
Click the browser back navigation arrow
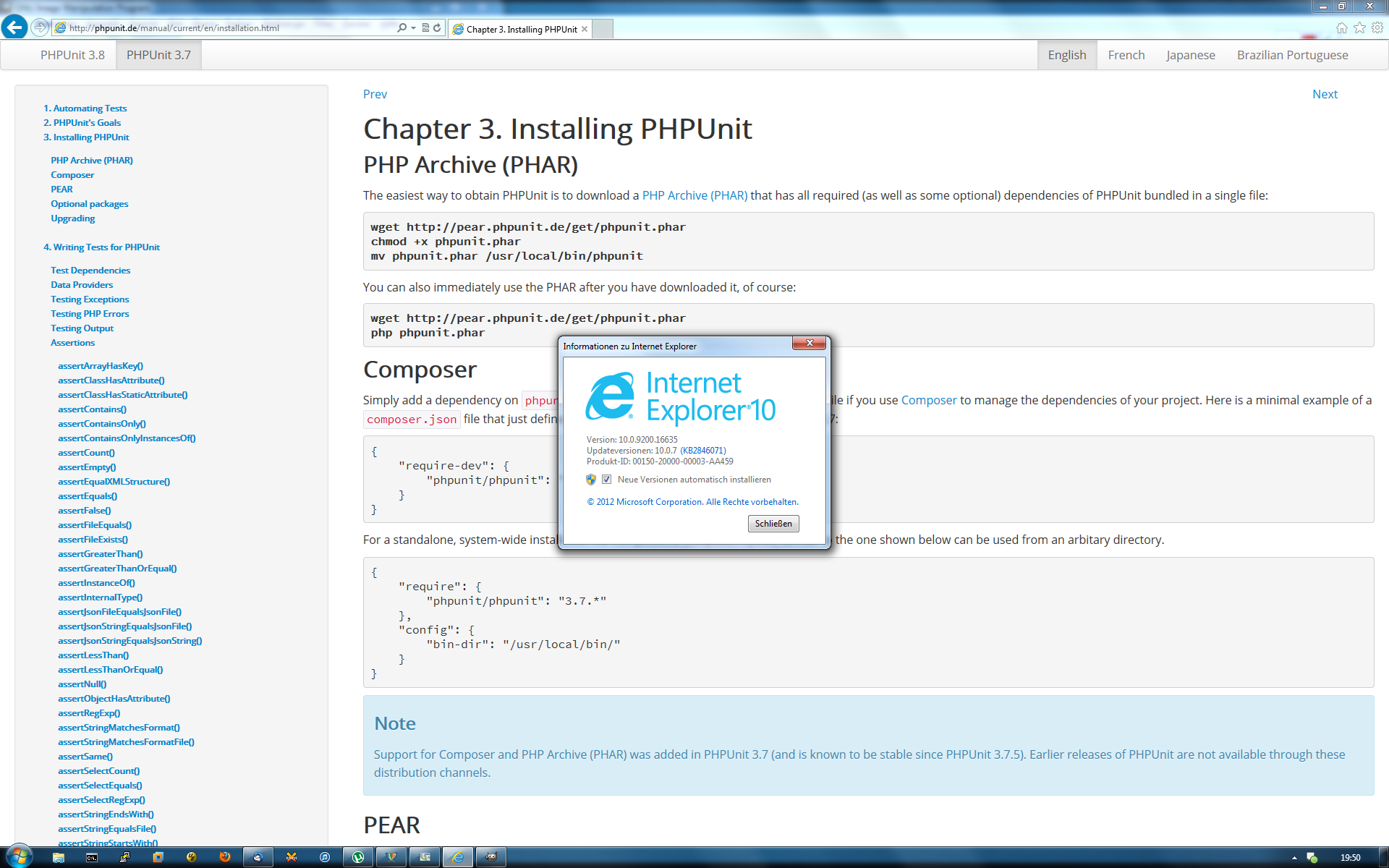[x=14, y=27]
